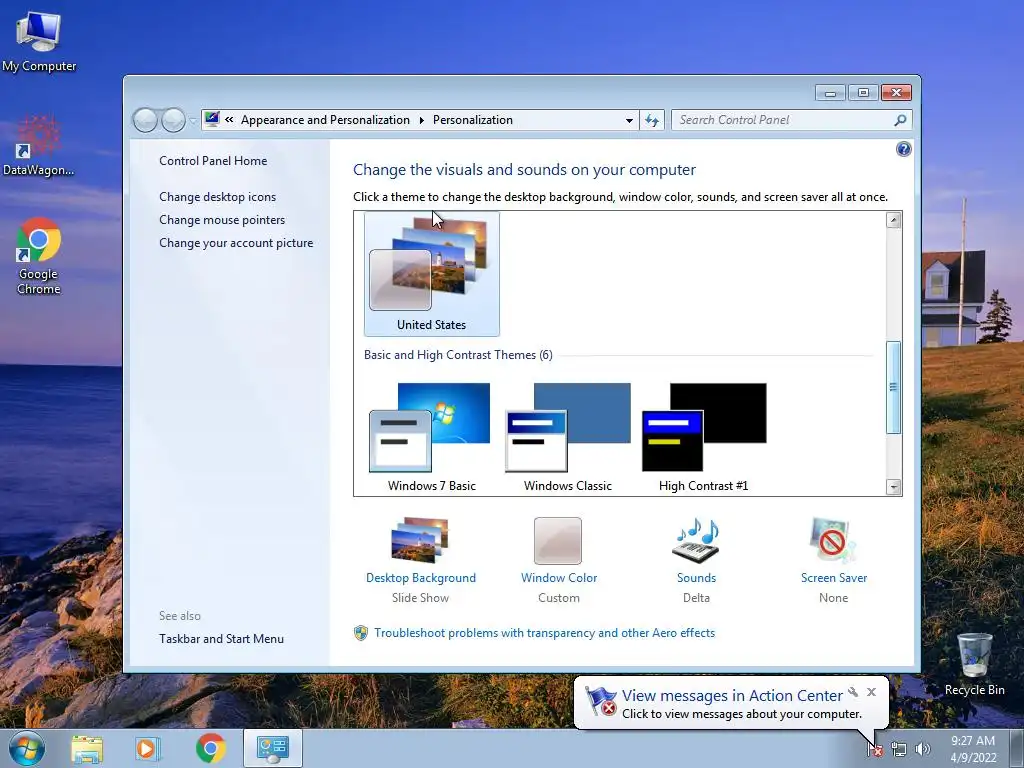The height and width of the screenshot is (768, 1024).
Task: Open the address bar history dropdown
Action: (x=629, y=120)
